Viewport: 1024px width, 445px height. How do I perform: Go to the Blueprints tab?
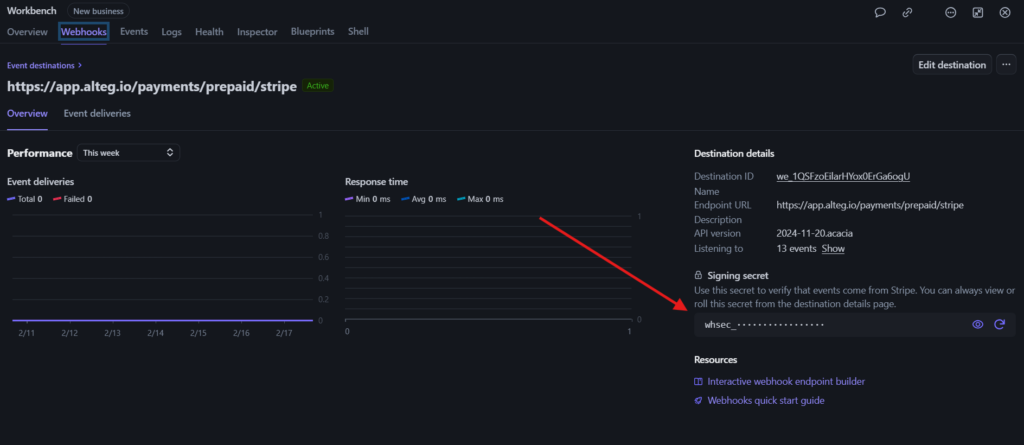pos(312,32)
